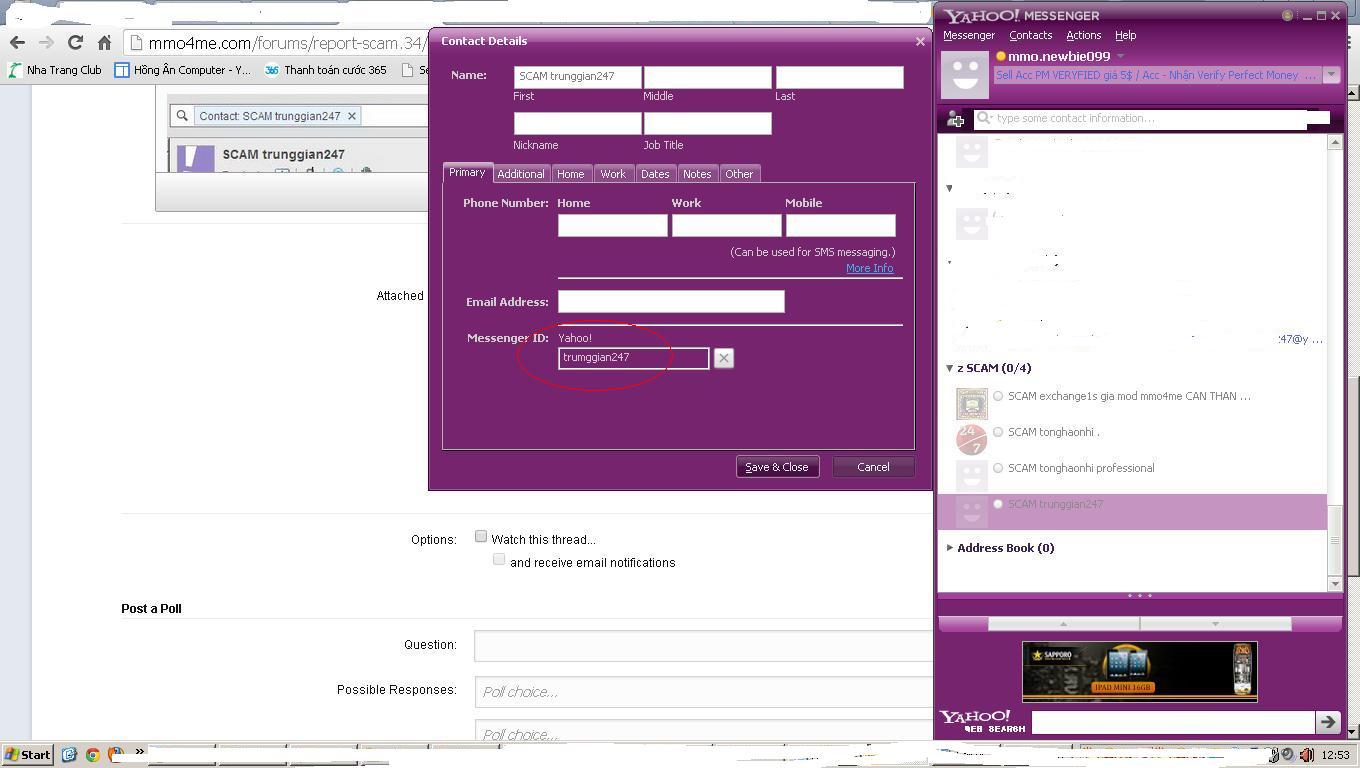Open the Help menu in Yahoo Messenger
Viewport: 1360px width, 768px height.
tap(1125, 35)
